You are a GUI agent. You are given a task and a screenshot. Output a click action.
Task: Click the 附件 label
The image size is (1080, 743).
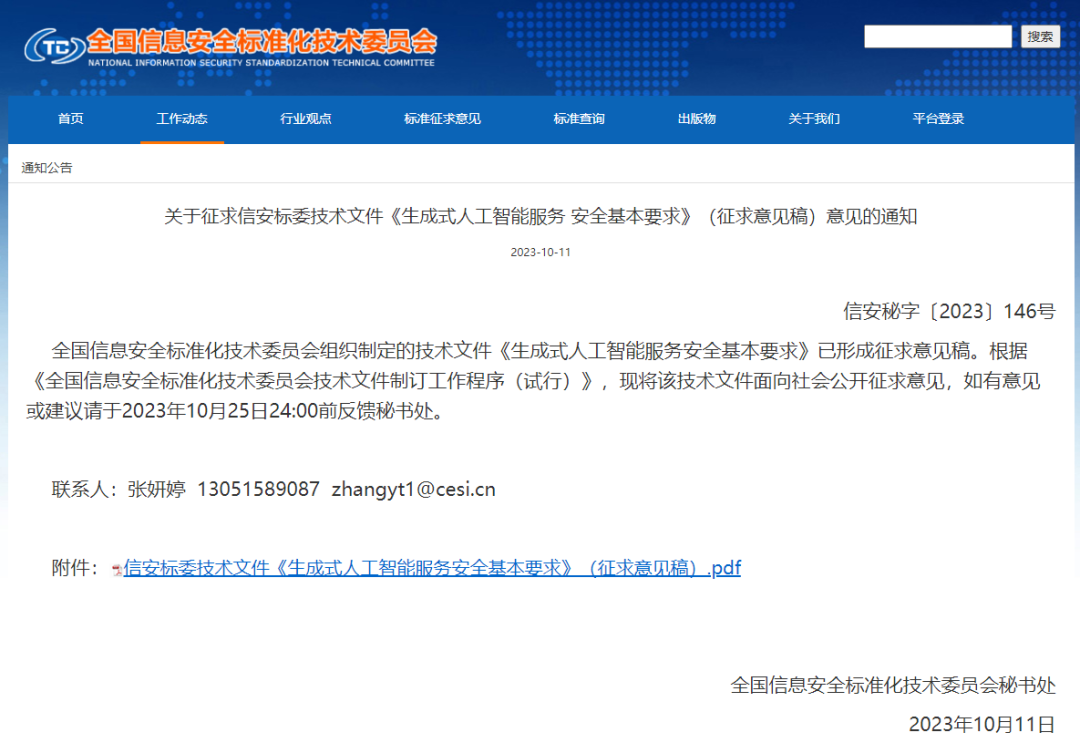tap(76, 568)
